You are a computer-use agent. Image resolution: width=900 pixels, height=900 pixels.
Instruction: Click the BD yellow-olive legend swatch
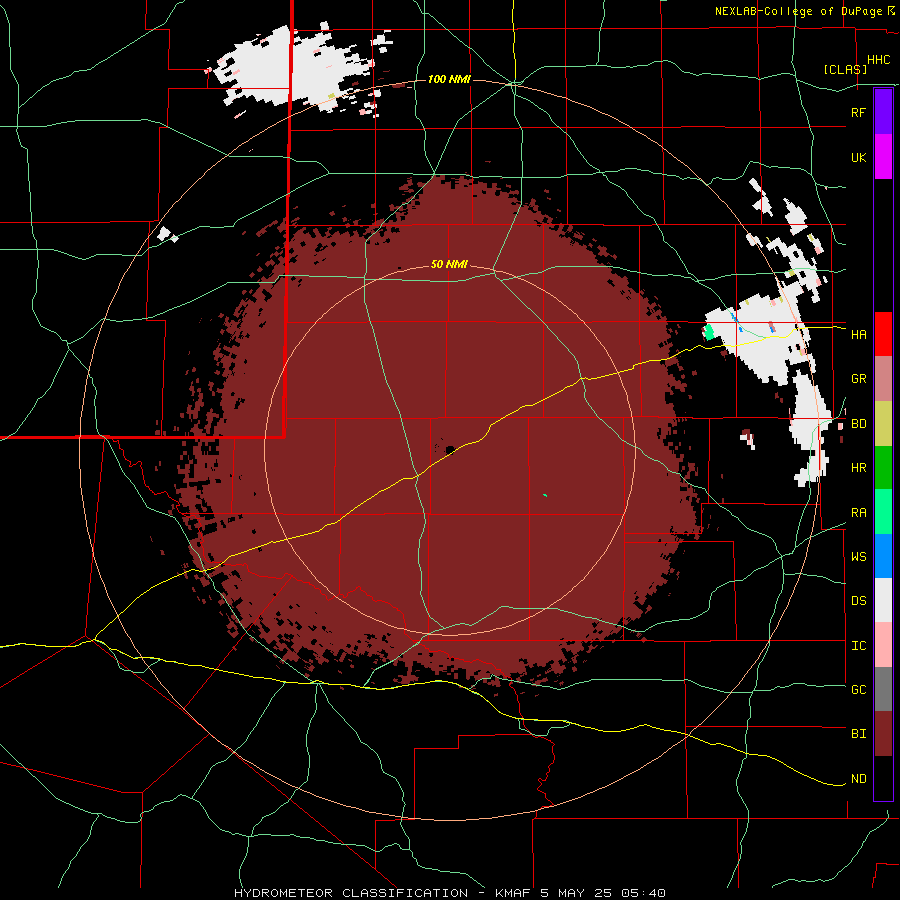[x=883, y=424]
